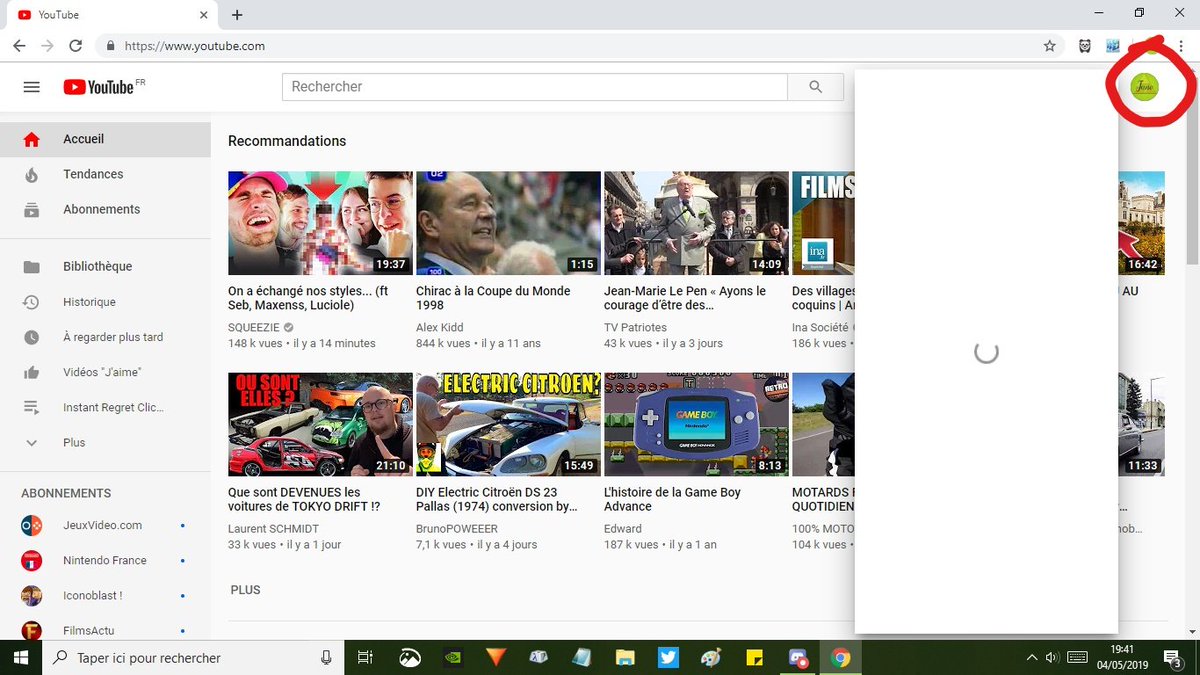Click the Windows taskbar search box
Screen dimensions: 1200x675
[x=193, y=657]
